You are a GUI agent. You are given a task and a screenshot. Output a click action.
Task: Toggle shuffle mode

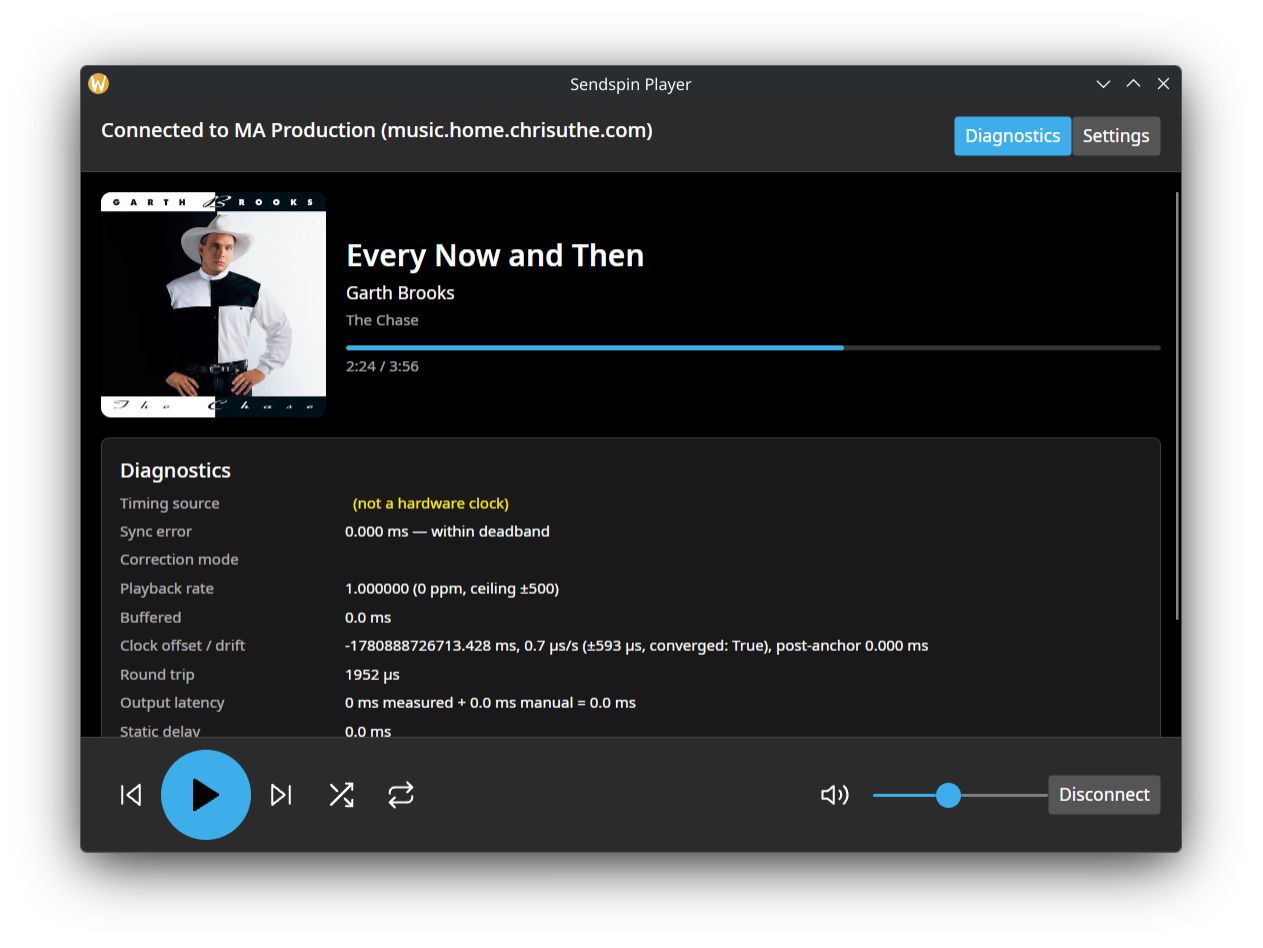[341, 795]
